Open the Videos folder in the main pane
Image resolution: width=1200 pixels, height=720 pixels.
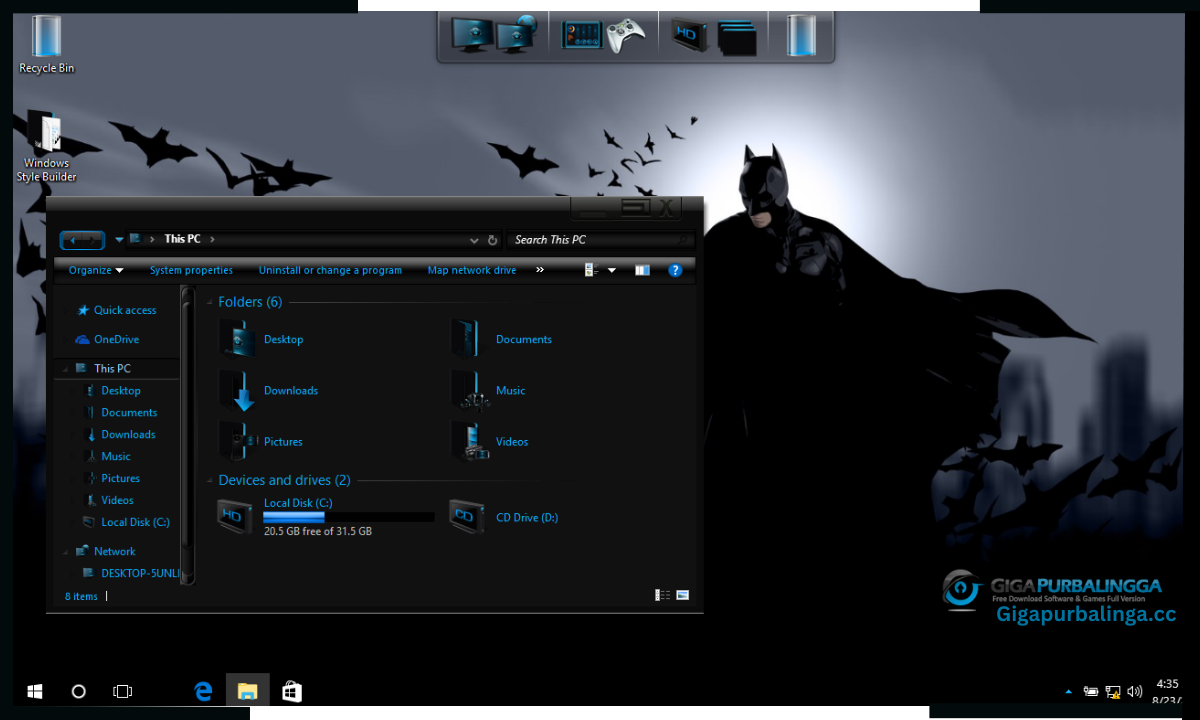(490, 441)
